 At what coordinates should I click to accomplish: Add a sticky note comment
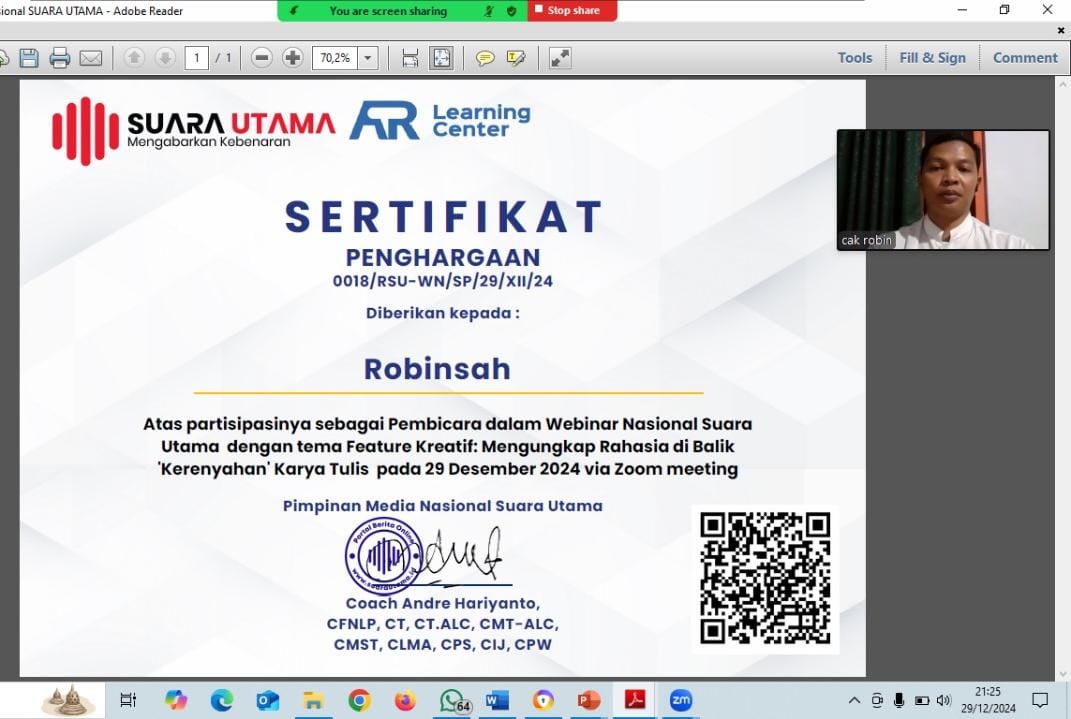point(485,58)
